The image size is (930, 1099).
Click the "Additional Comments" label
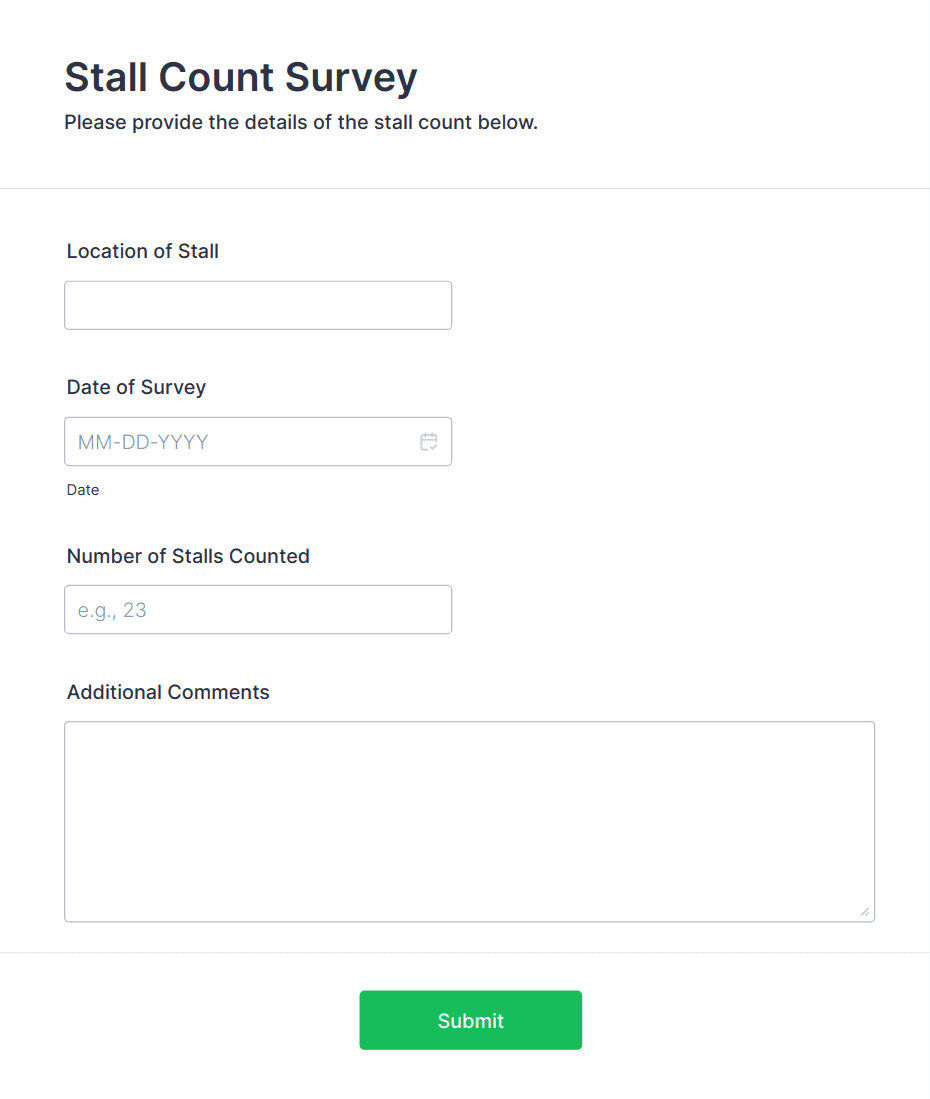pyautogui.click(x=168, y=693)
